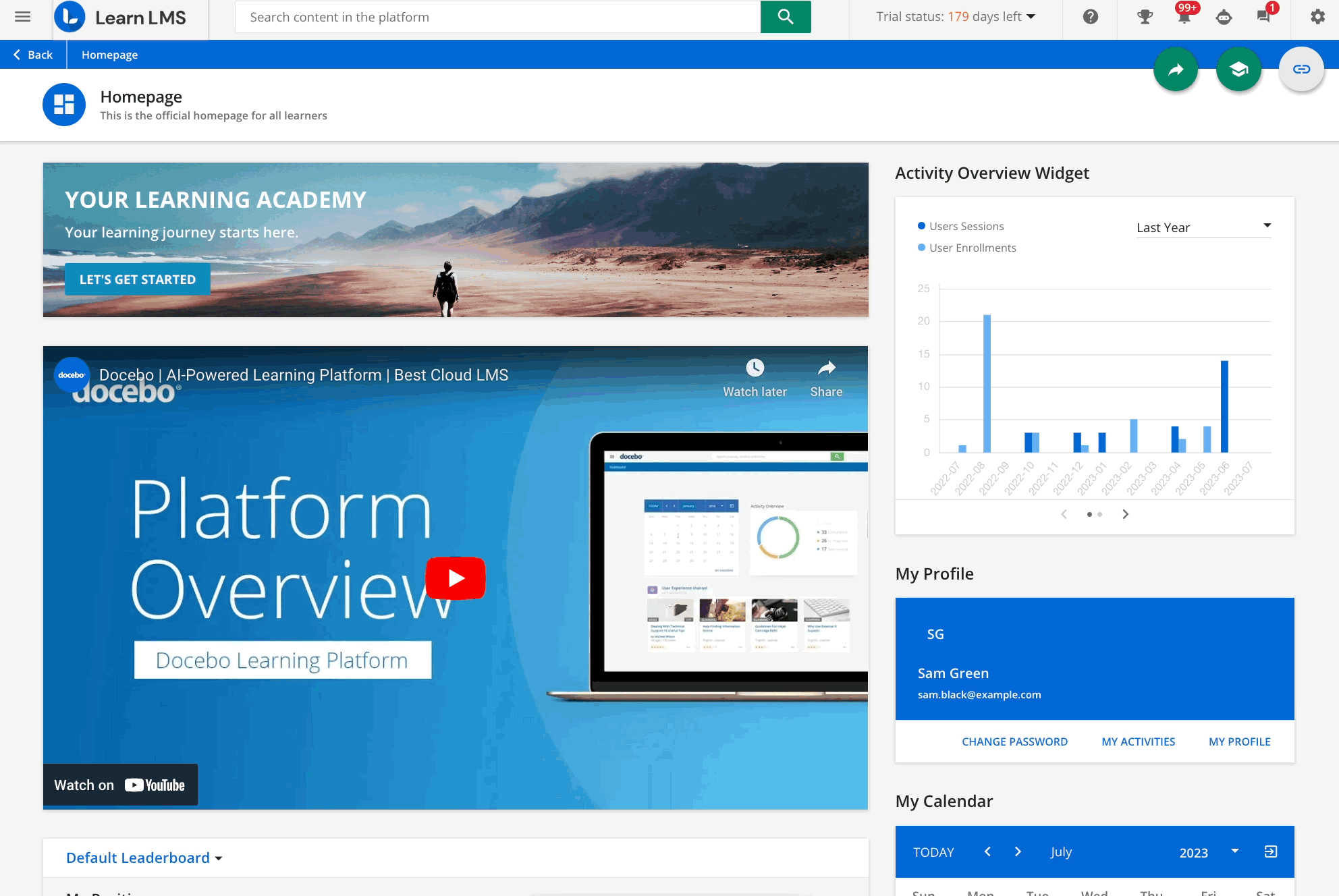Click the video title text link
1339x896 pixels.
[304, 375]
